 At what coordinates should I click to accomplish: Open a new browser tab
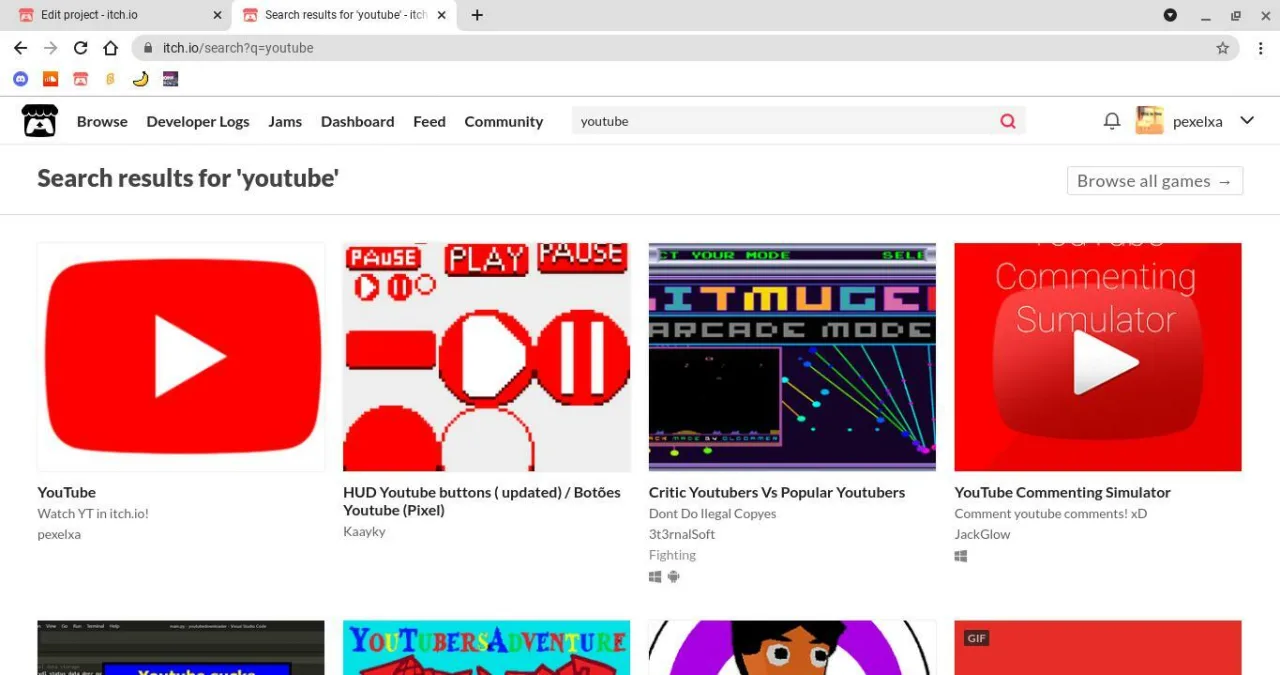[477, 15]
